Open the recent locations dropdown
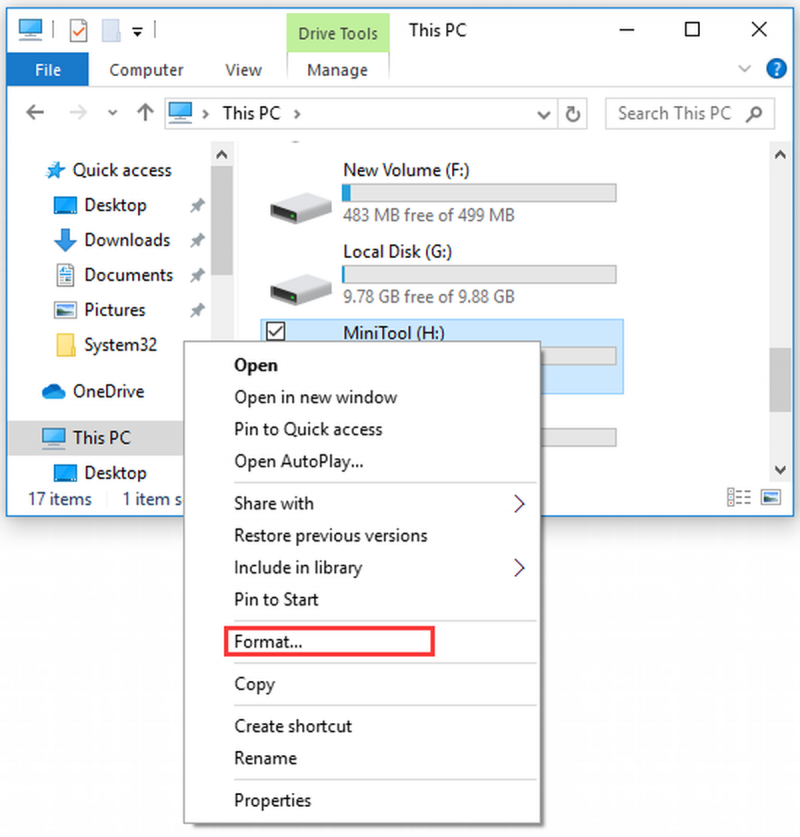Screen dimensions: 800x837 tap(112, 113)
